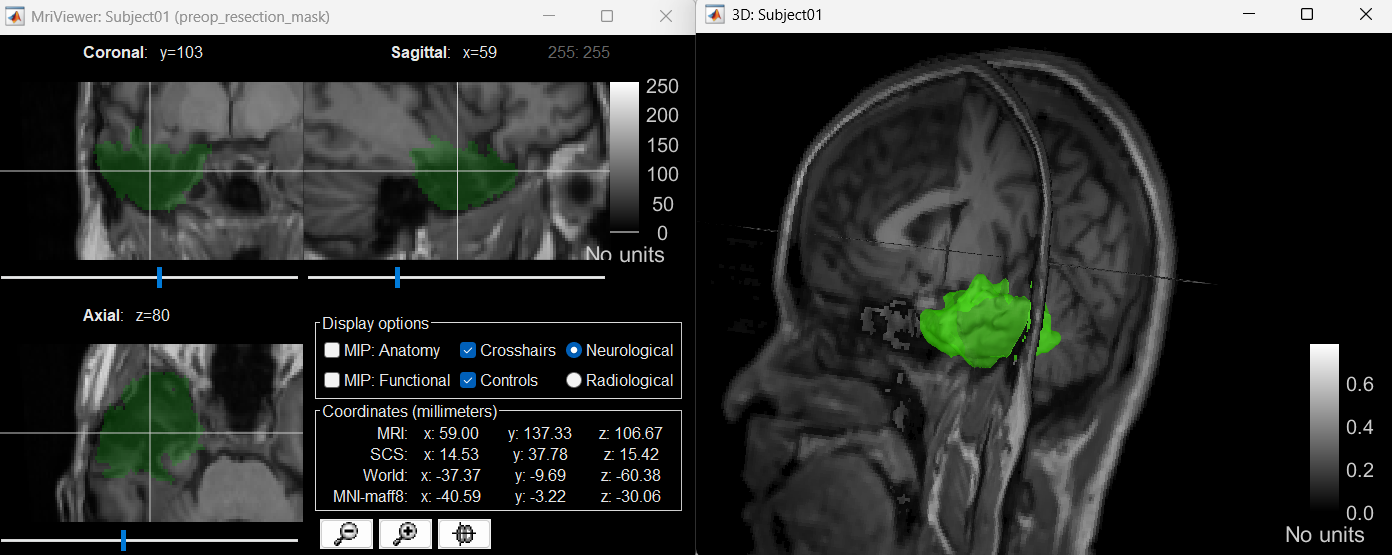The image size is (1392, 555).
Task: Disable the Crosshairs checkbox
Action: tap(468, 351)
